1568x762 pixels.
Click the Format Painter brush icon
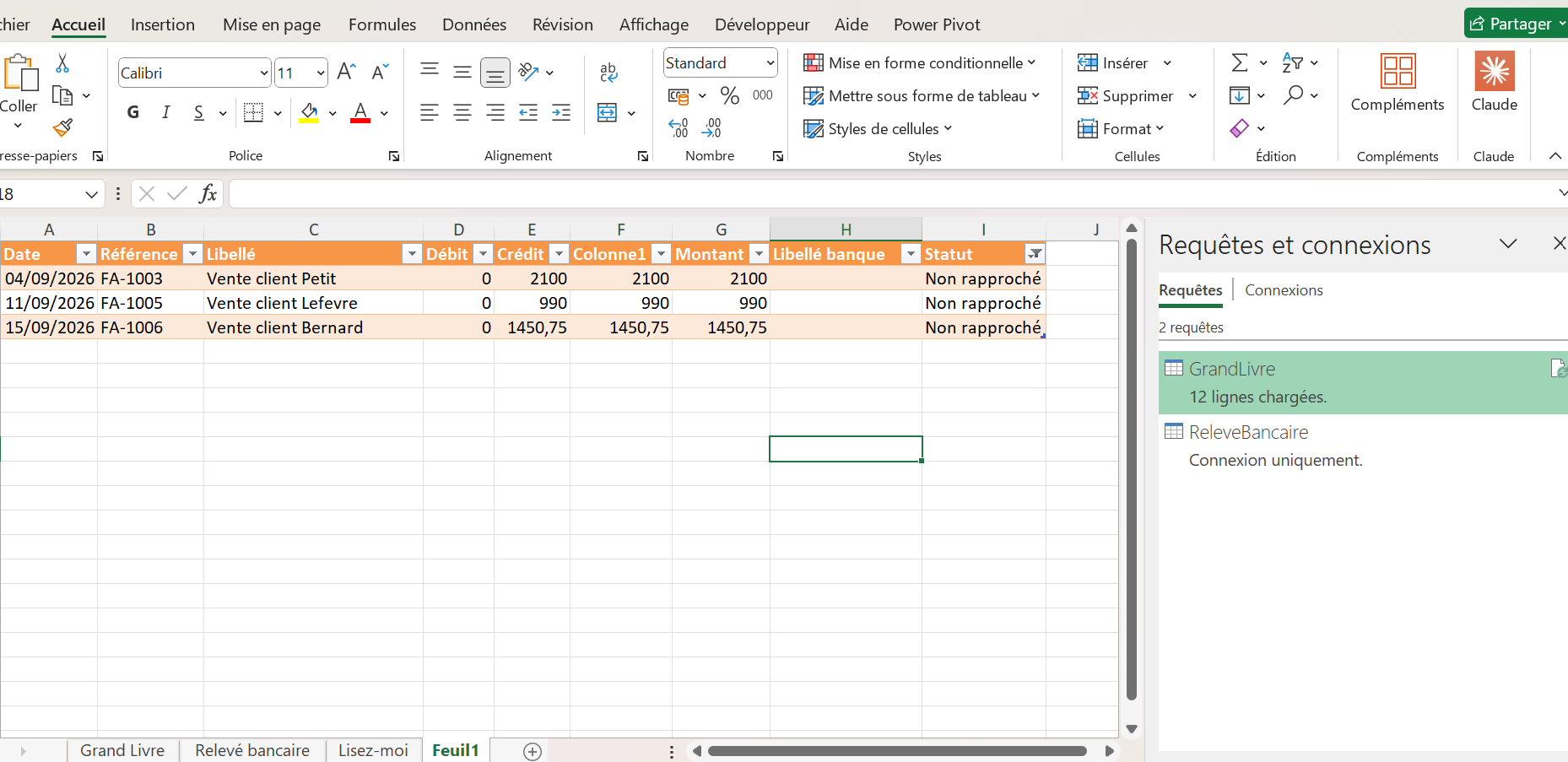[62, 128]
